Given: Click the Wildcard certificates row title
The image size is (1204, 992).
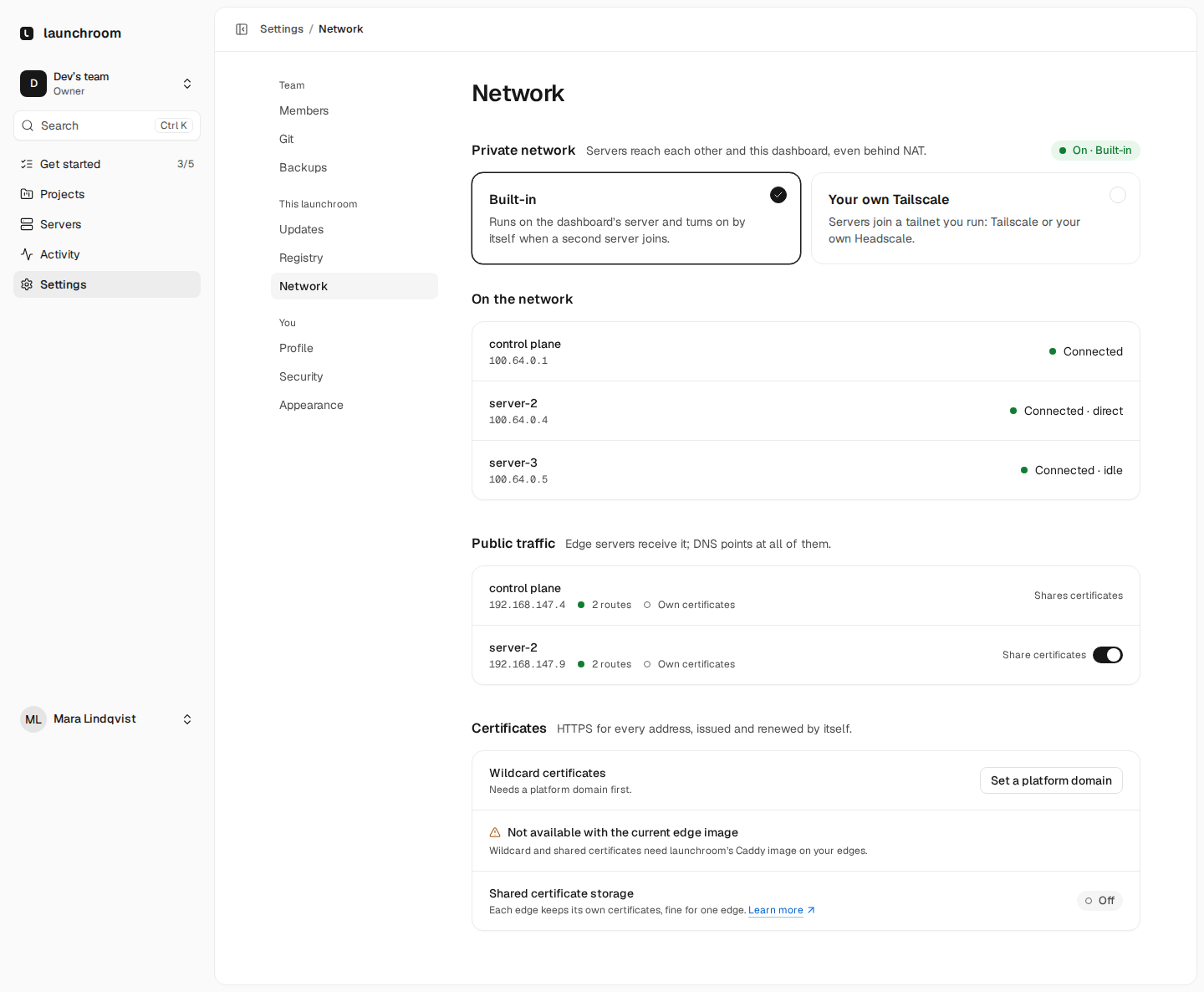Looking at the screenshot, I should [548, 773].
